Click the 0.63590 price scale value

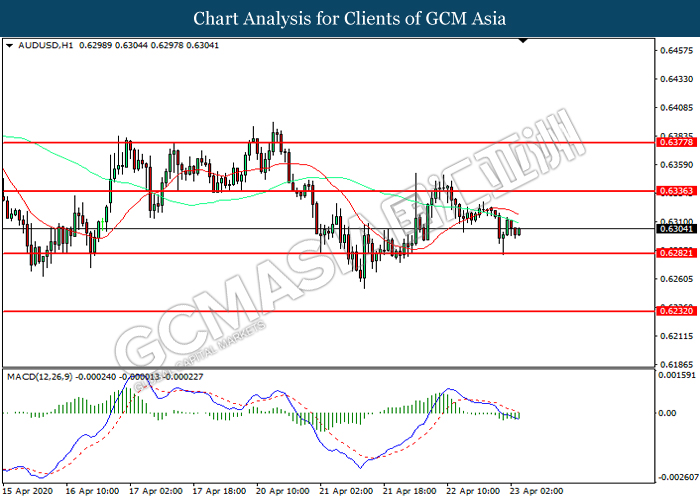676,165
